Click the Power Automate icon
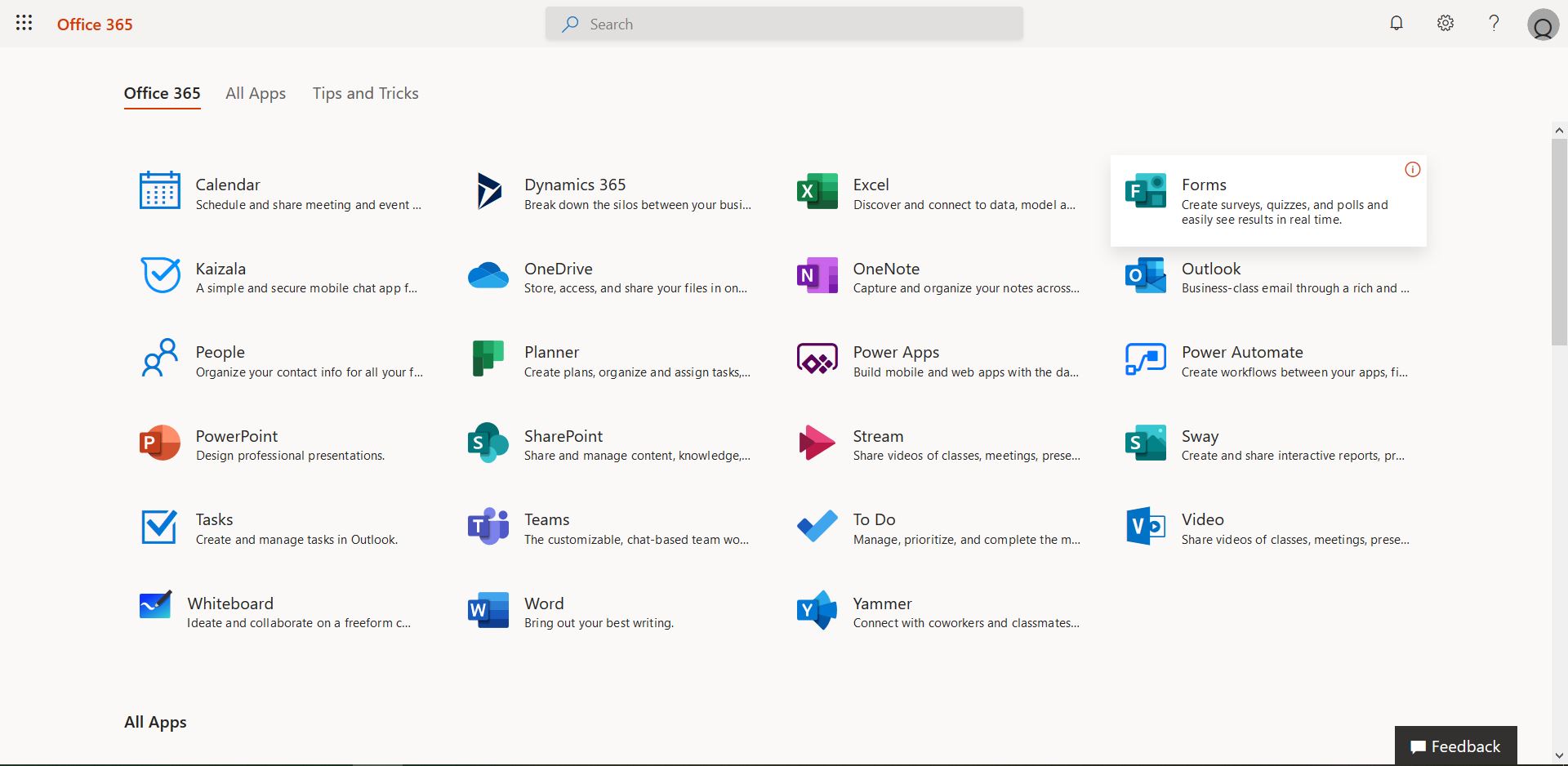This screenshot has width=1568, height=766. tap(1146, 359)
